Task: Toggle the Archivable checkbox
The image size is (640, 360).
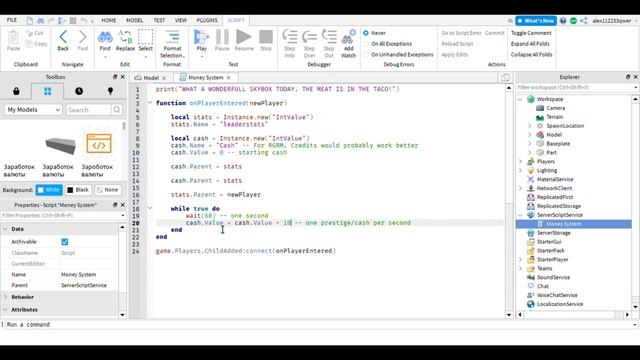Action: tap(64, 242)
